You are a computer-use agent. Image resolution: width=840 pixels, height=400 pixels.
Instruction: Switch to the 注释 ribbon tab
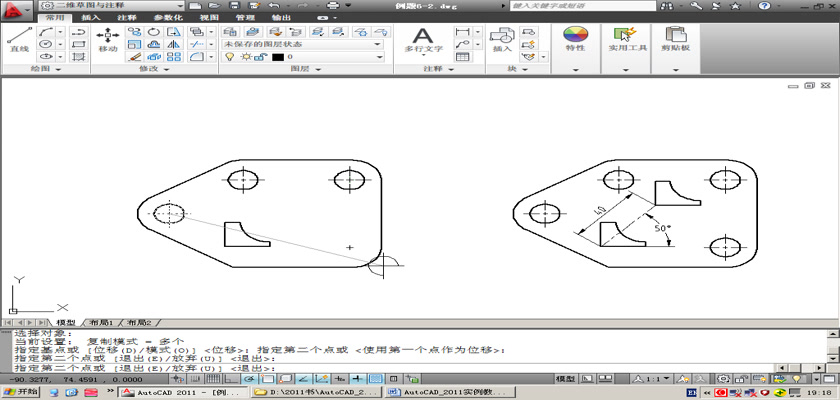pyautogui.click(x=127, y=17)
